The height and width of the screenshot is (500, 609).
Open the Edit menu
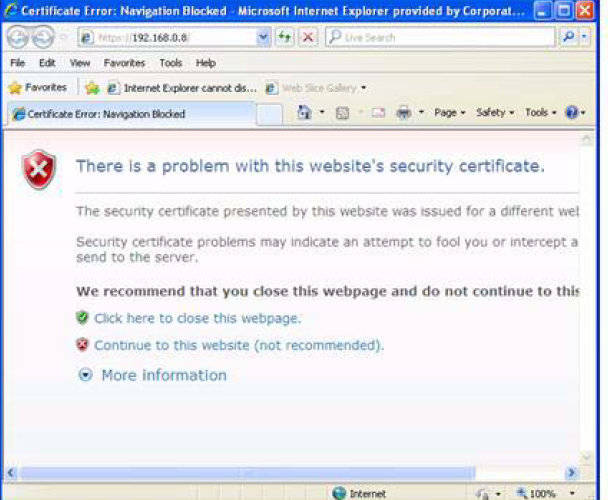(x=47, y=63)
